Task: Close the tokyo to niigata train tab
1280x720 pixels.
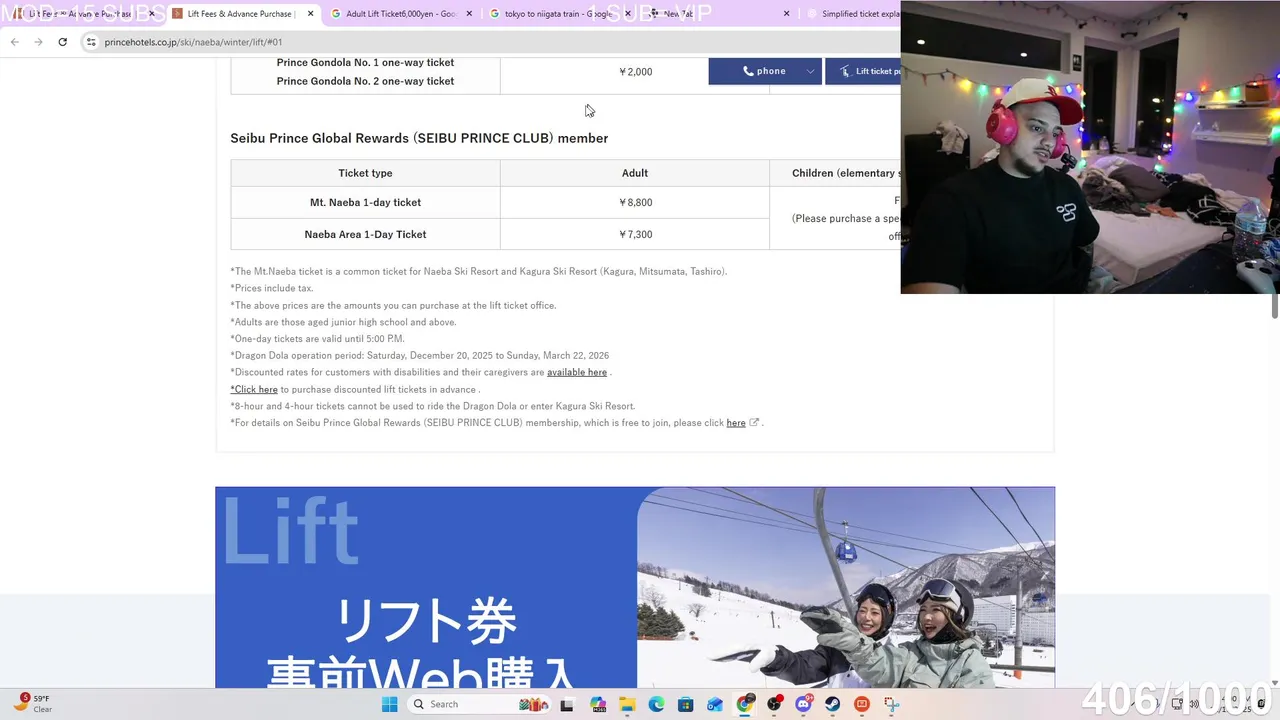Action: click(628, 14)
